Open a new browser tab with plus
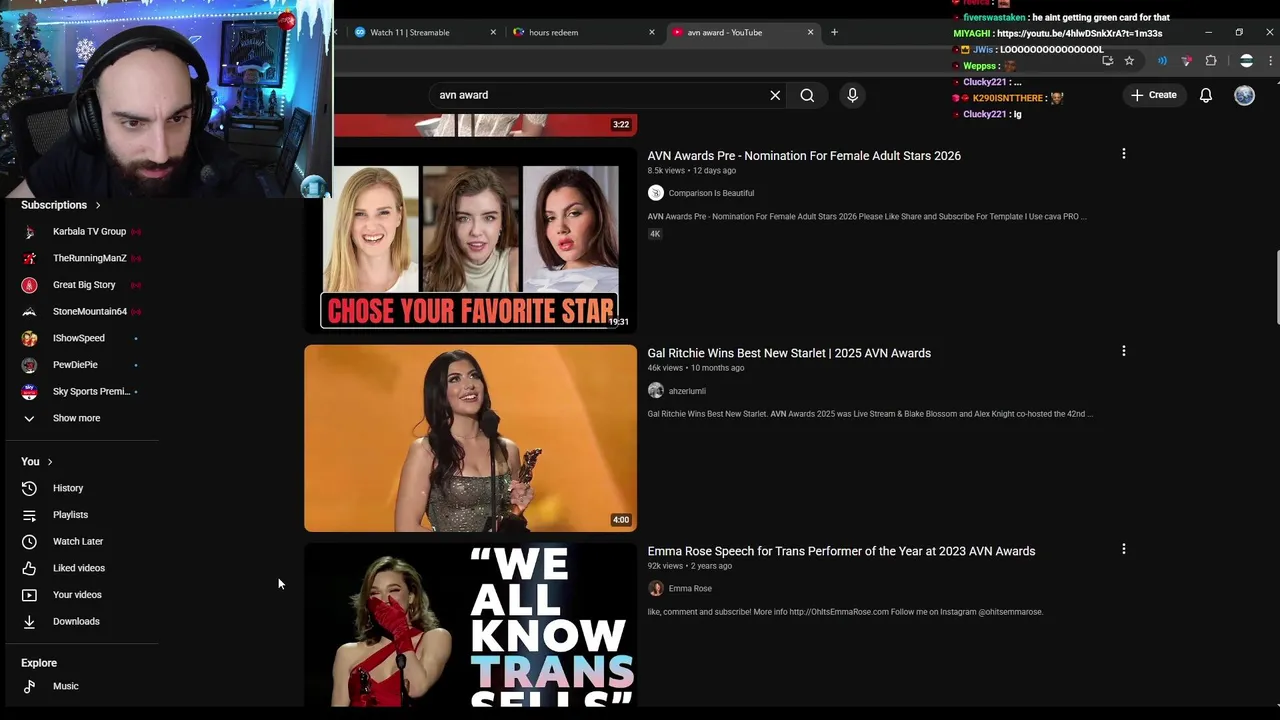Image resolution: width=1280 pixels, height=720 pixels. pos(834,32)
